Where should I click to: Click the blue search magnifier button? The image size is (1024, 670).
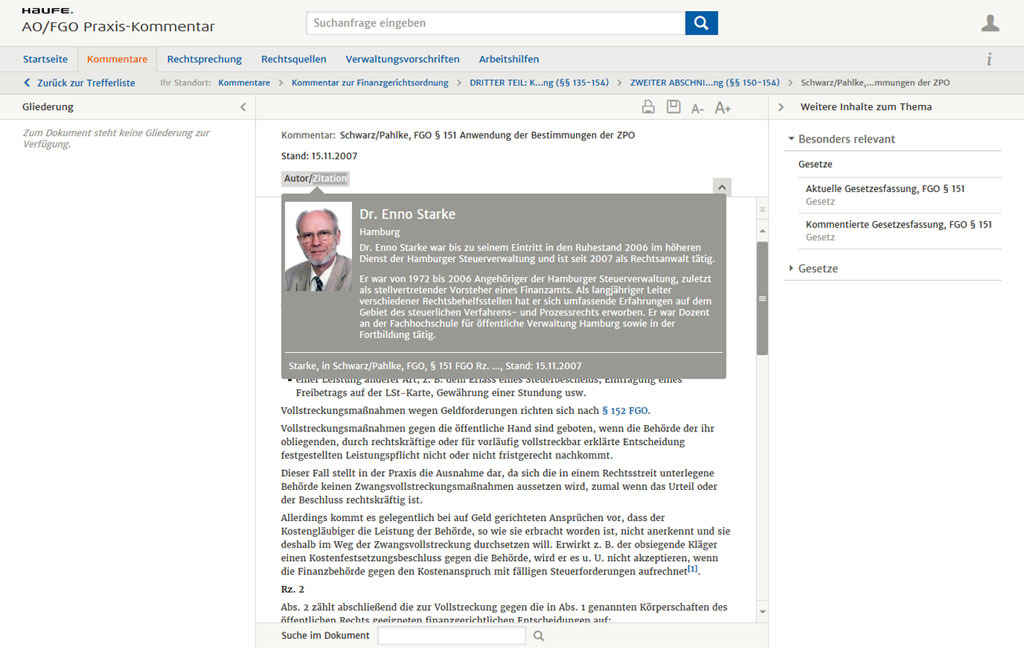coord(701,23)
